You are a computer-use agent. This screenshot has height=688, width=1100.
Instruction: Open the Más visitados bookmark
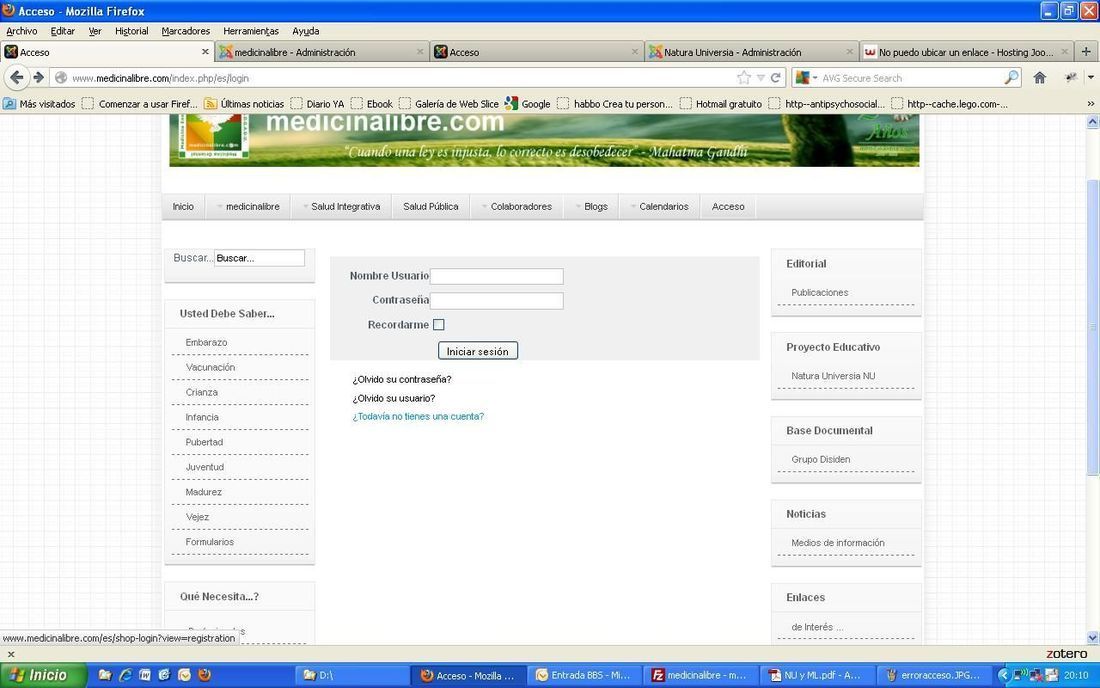coord(39,104)
